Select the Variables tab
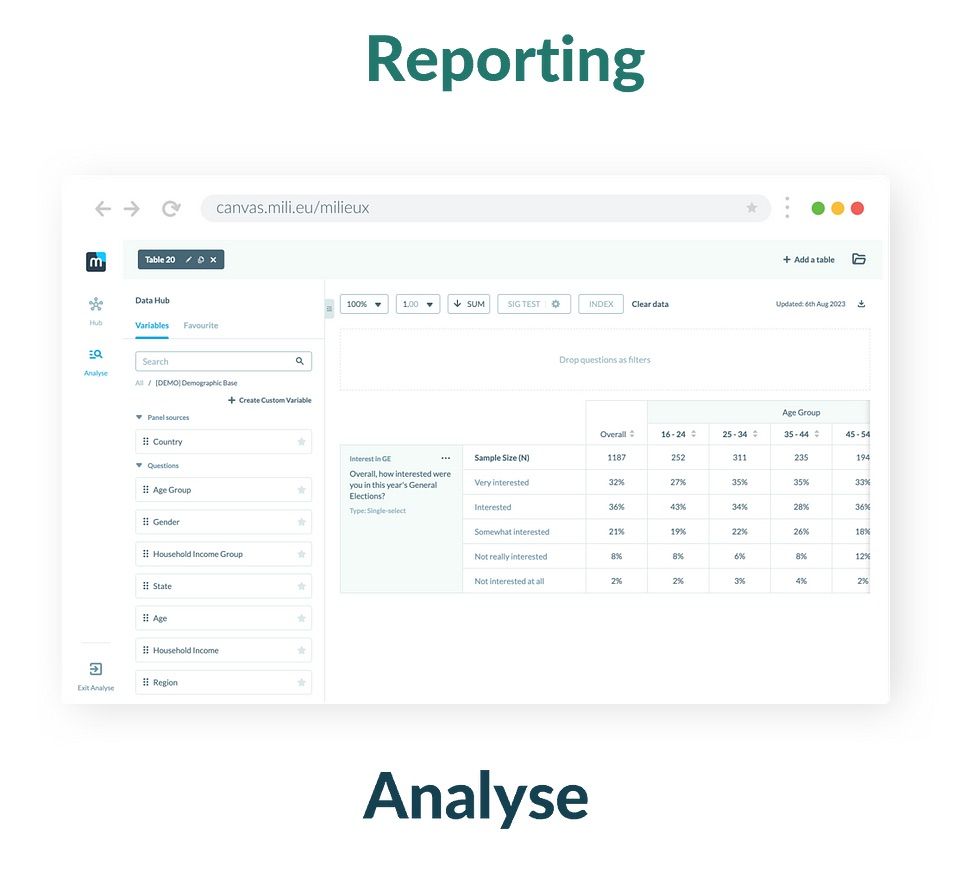Image resolution: width=960 pixels, height=871 pixels. pyautogui.click(x=152, y=326)
